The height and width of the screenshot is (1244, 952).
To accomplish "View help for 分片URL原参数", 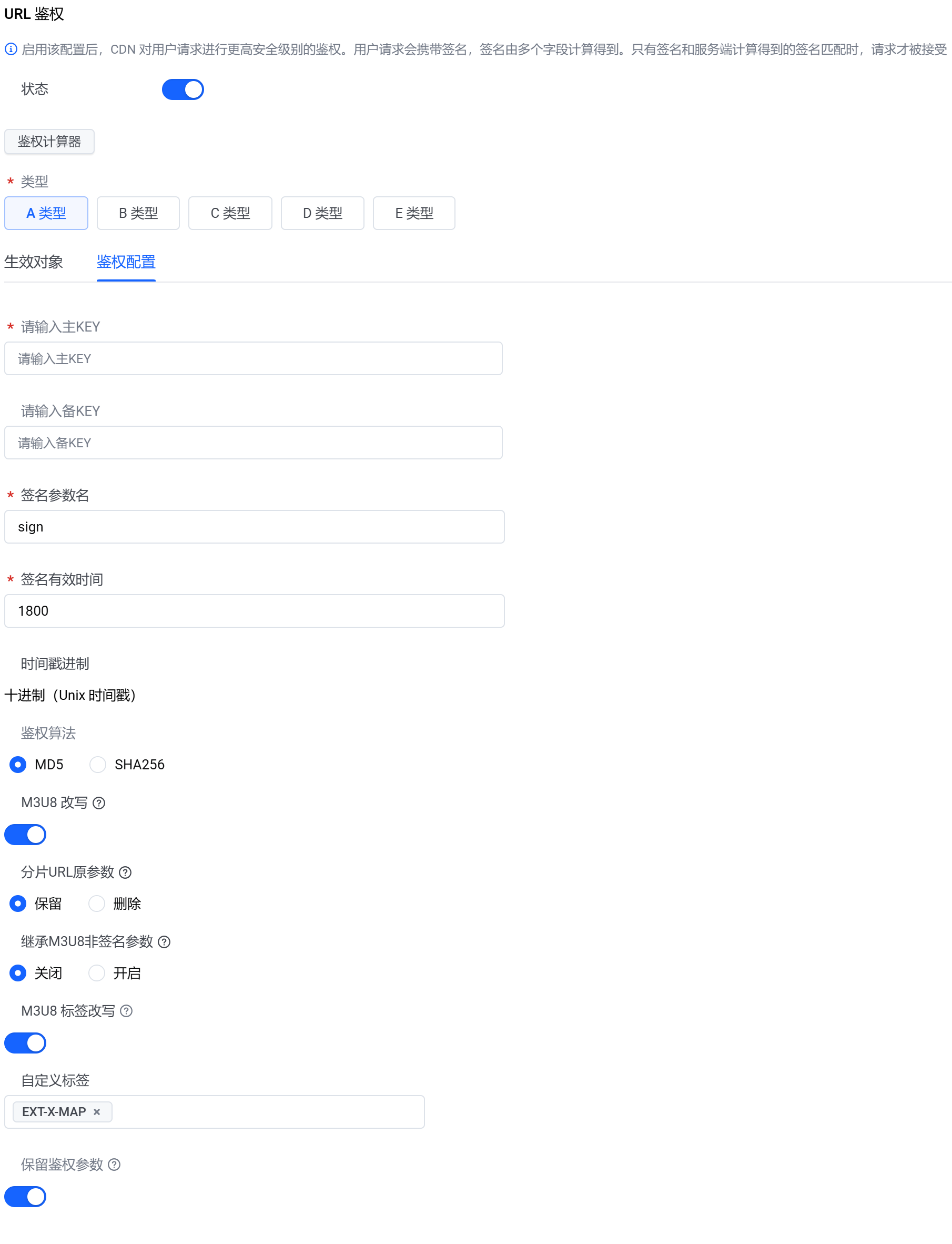I will coord(125,872).
